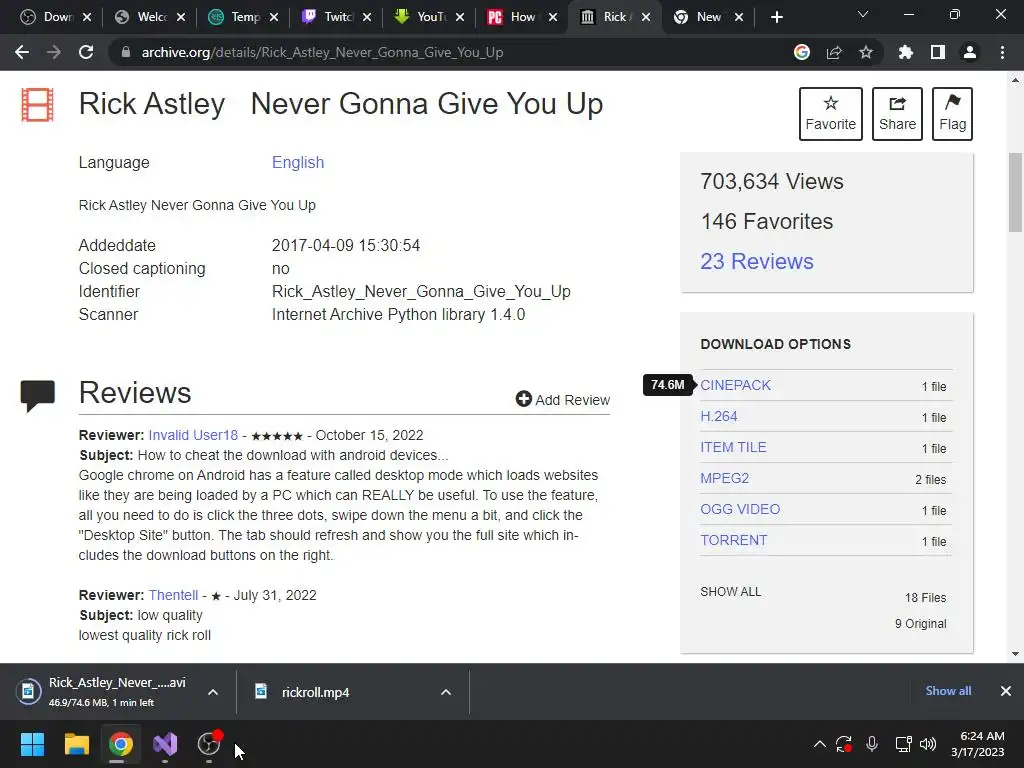Screen dimensions: 1024x768
Task: Open the clock and date panel
Action: click(978, 744)
